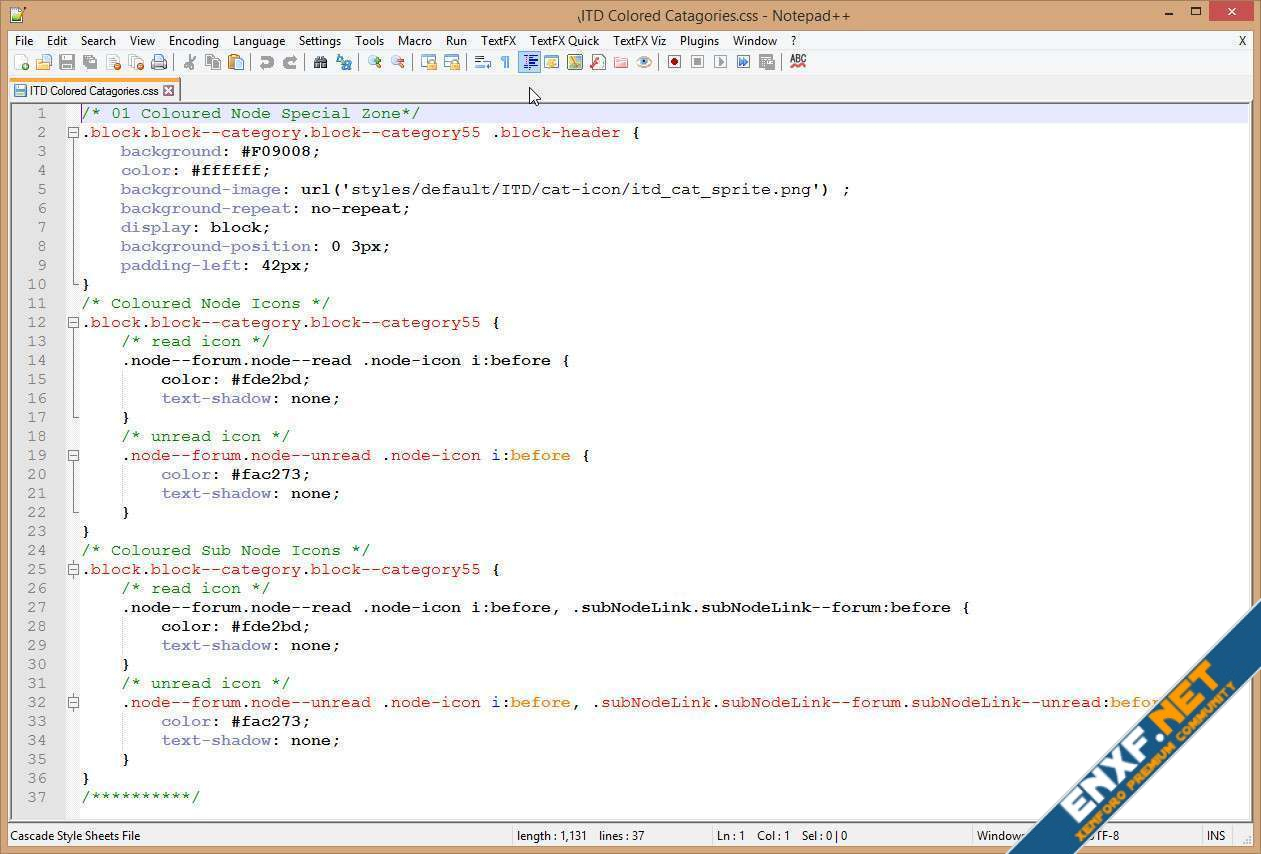
Task: Open the Plugins menu
Action: [x=699, y=41]
